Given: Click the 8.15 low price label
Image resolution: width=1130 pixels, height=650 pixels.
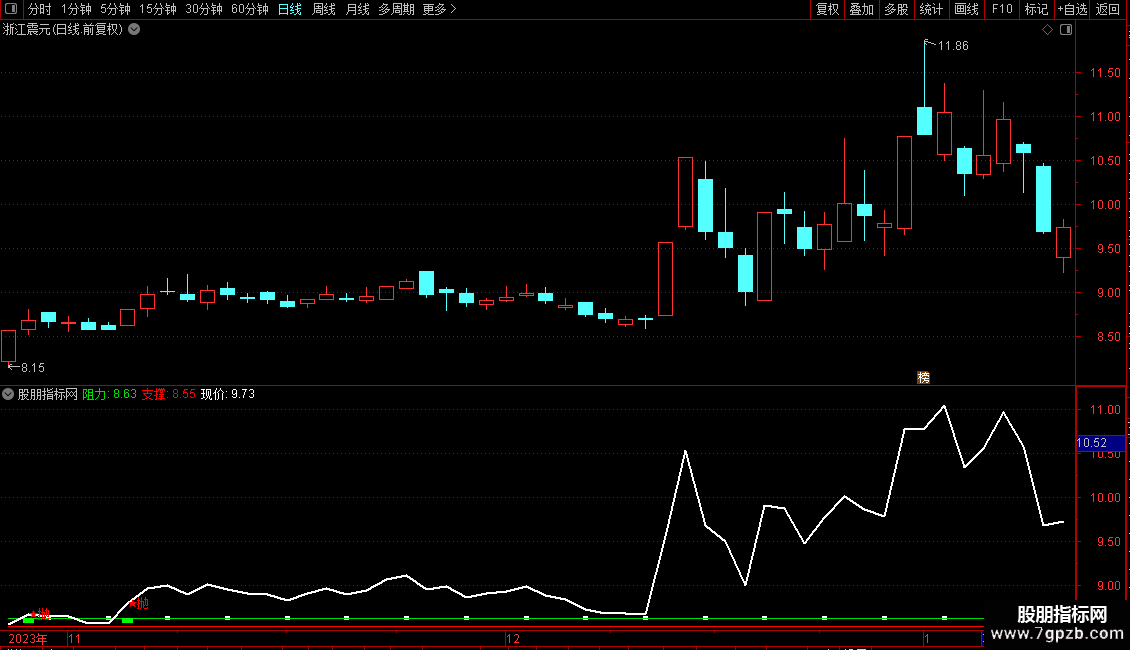Looking at the screenshot, I should click(x=32, y=368).
